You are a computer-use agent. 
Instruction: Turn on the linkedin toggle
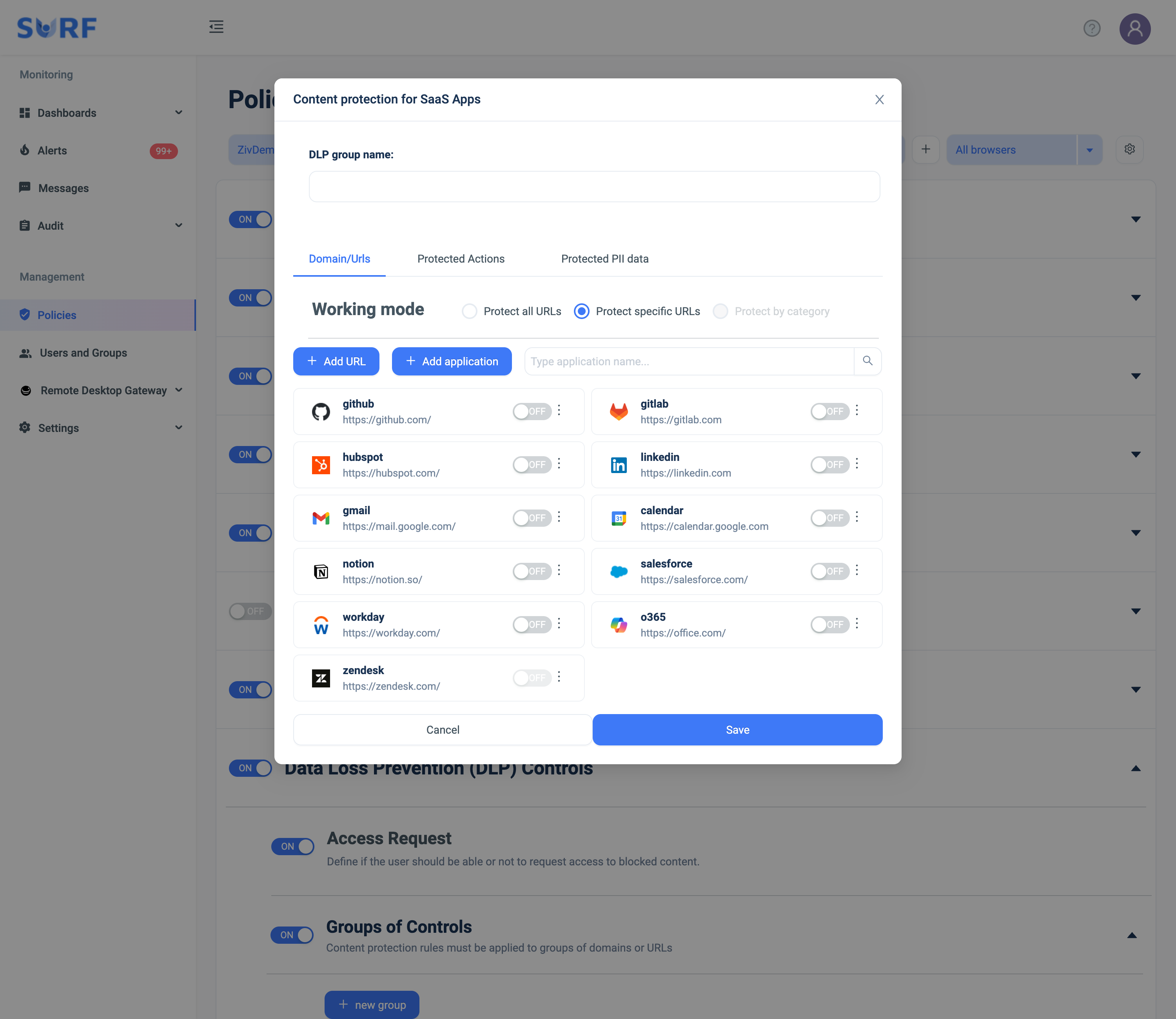click(830, 464)
